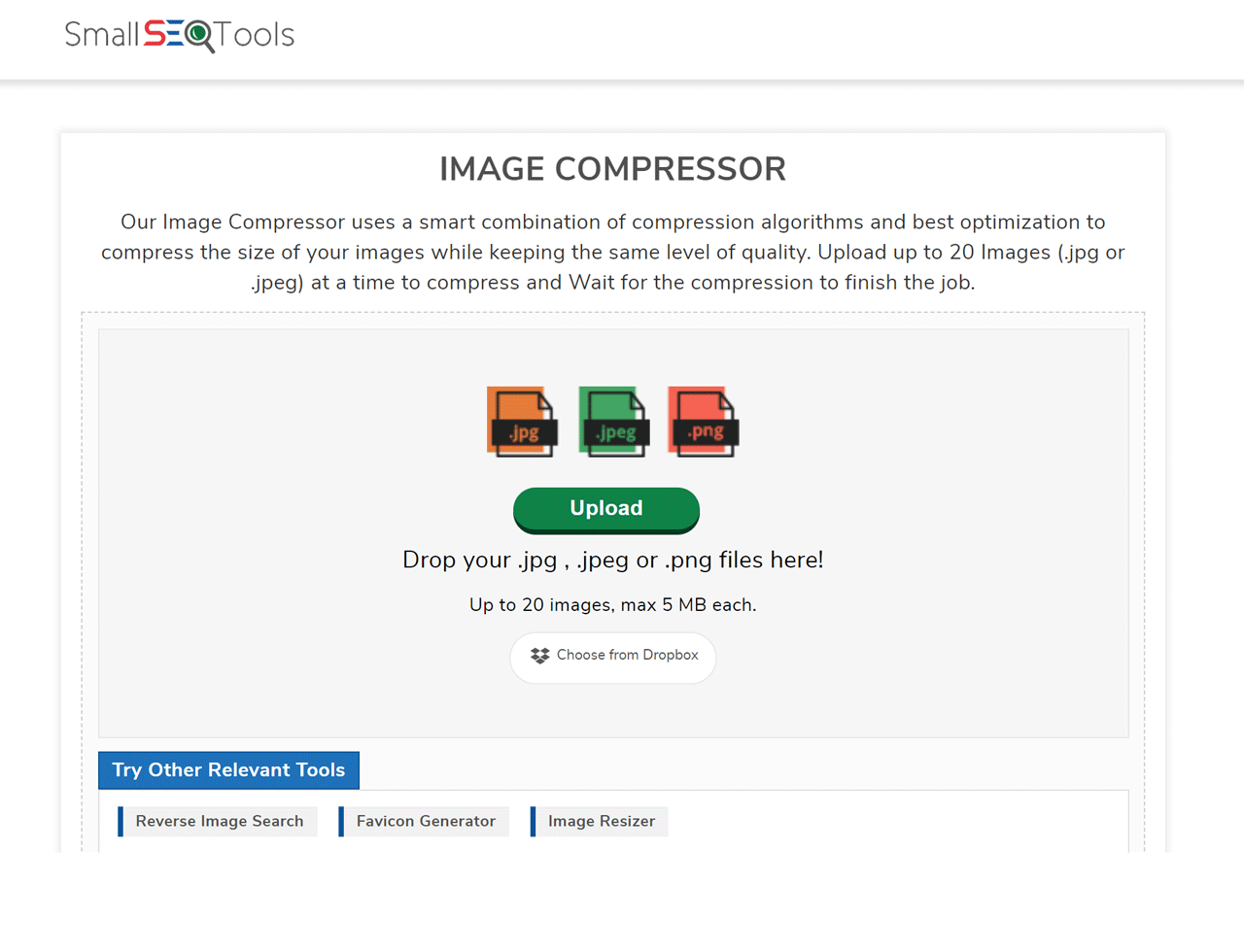Click the orange .jpg document icon
This screenshot has width=1244, height=952.
tap(522, 420)
